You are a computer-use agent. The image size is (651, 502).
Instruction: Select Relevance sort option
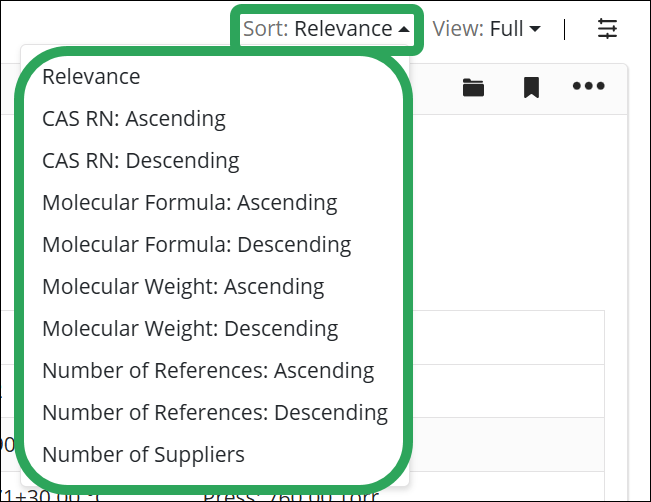coord(91,77)
